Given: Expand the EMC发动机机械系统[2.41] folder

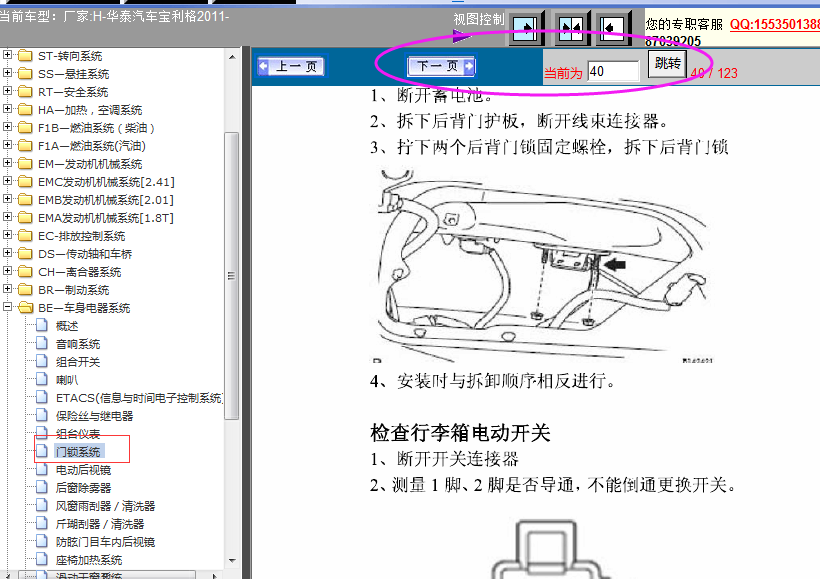Looking at the screenshot, I should (7, 180).
